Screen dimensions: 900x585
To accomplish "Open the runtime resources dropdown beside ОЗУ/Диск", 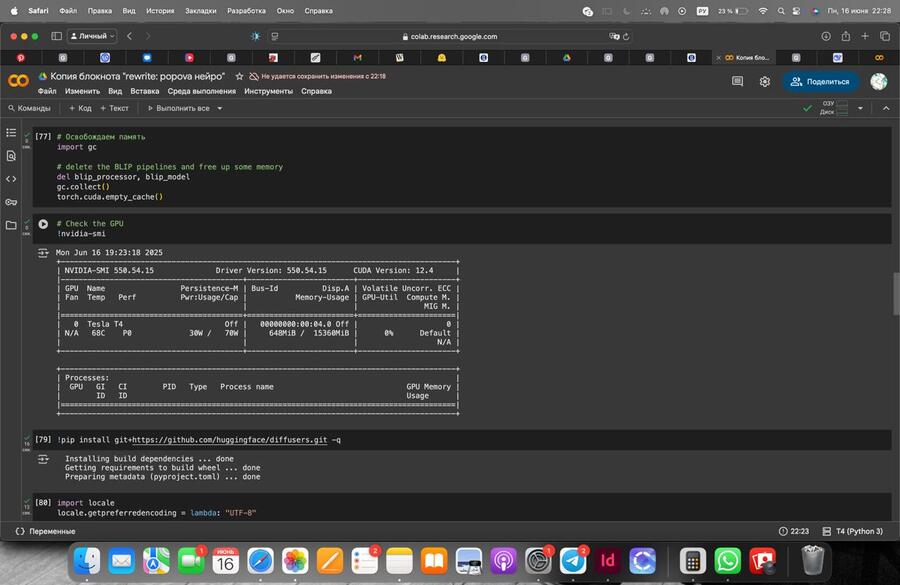I will click(x=860, y=108).
